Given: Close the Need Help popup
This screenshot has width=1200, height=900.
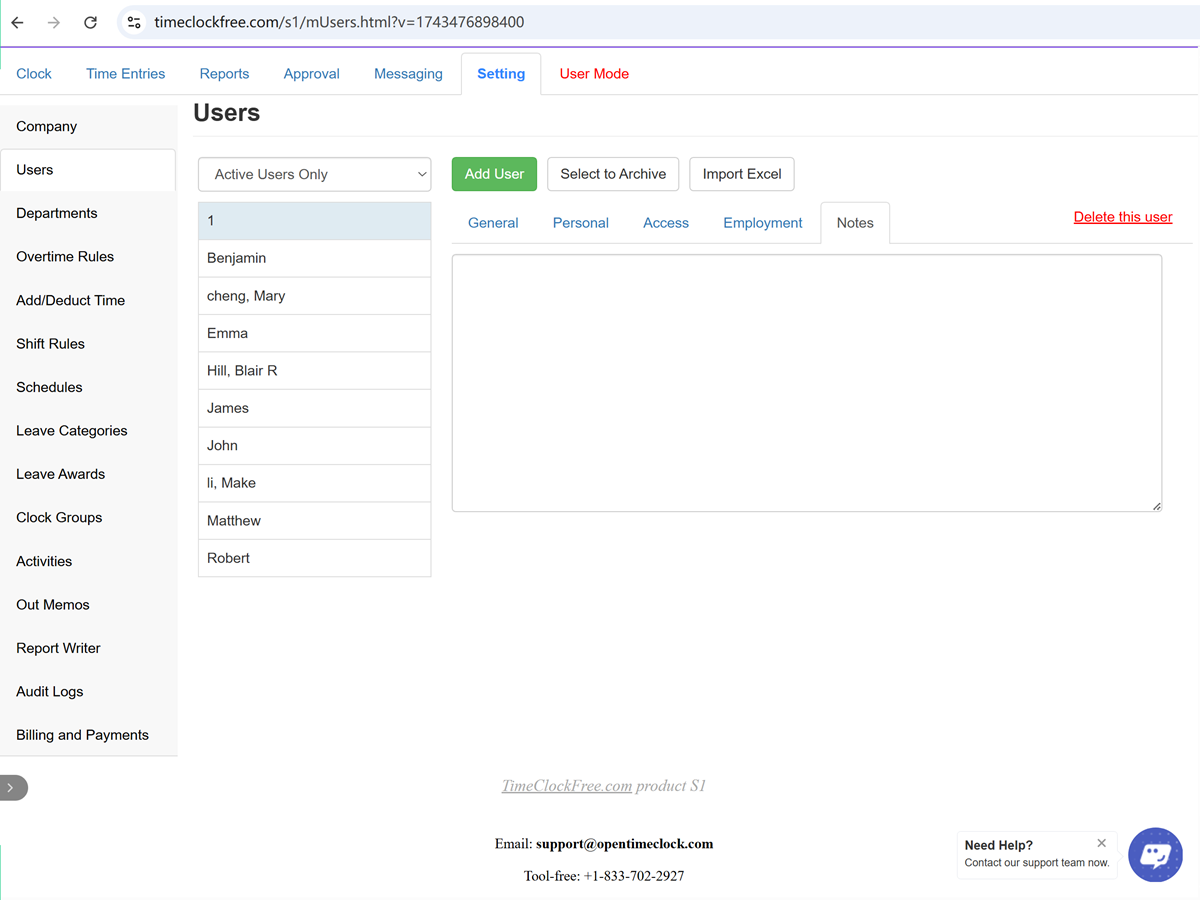Looking at the screenshot, I should (x=1101, y=843).
